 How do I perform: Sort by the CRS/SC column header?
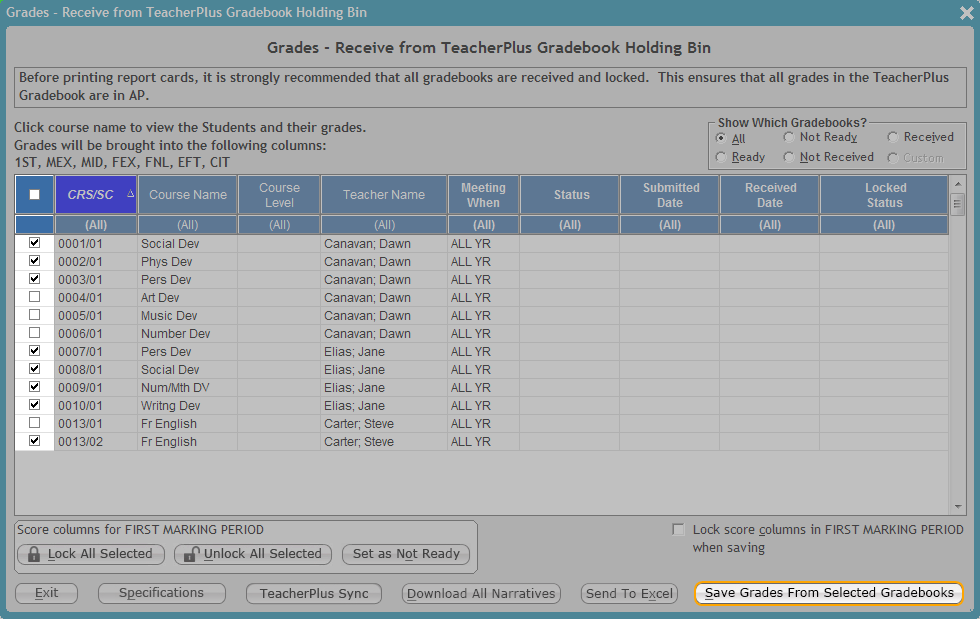[x=96, y=194]
